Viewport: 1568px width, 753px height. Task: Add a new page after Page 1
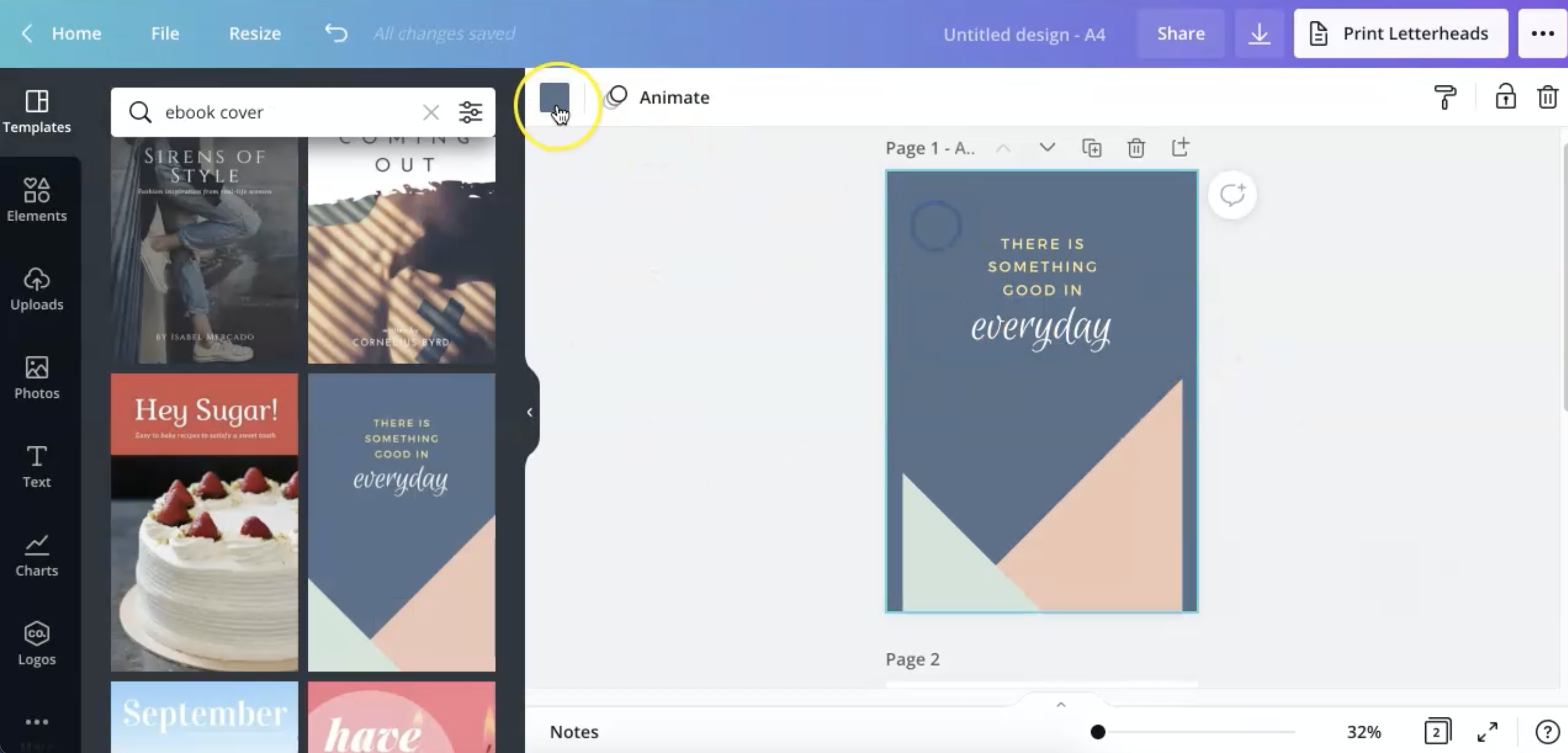1180,148
